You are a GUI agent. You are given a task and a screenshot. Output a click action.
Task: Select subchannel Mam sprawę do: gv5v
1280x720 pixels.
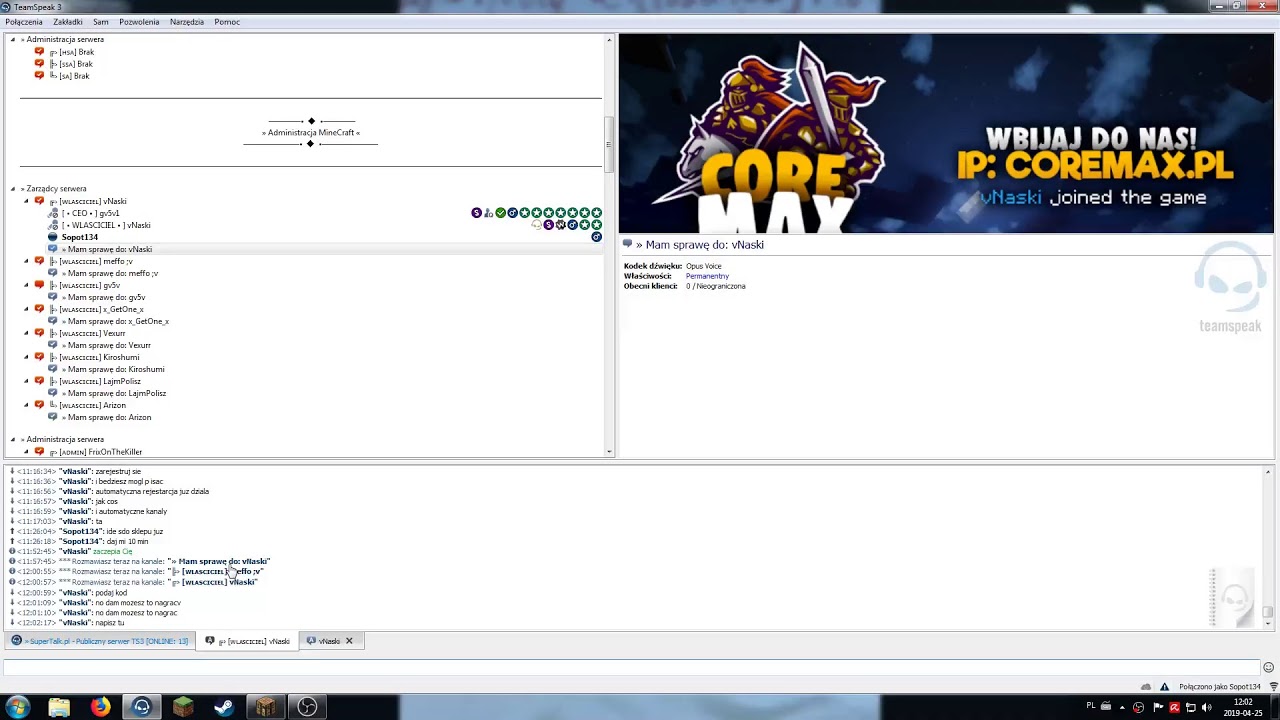pos(104,297)
